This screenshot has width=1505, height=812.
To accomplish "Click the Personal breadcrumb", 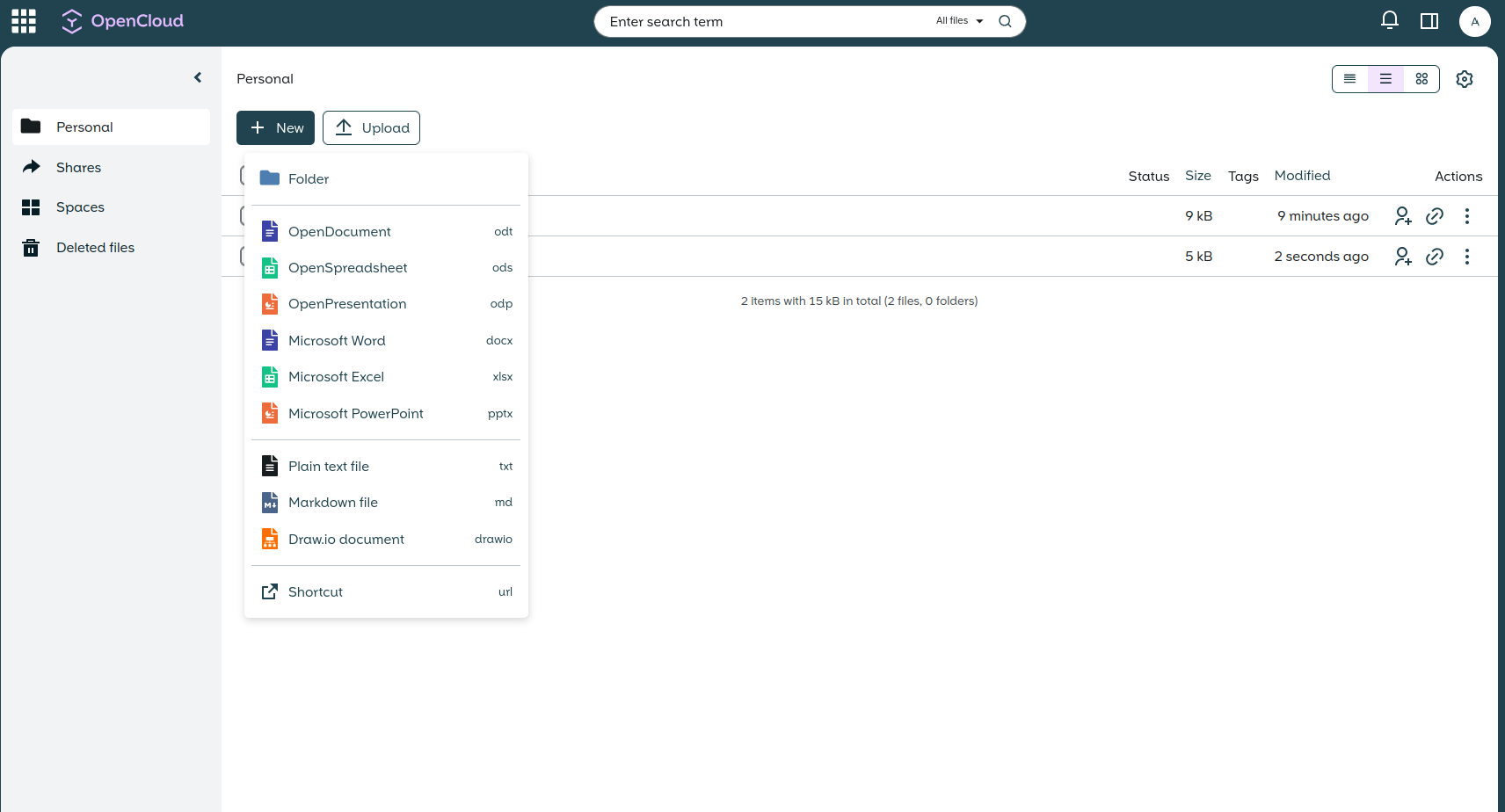I will [265, 79].
